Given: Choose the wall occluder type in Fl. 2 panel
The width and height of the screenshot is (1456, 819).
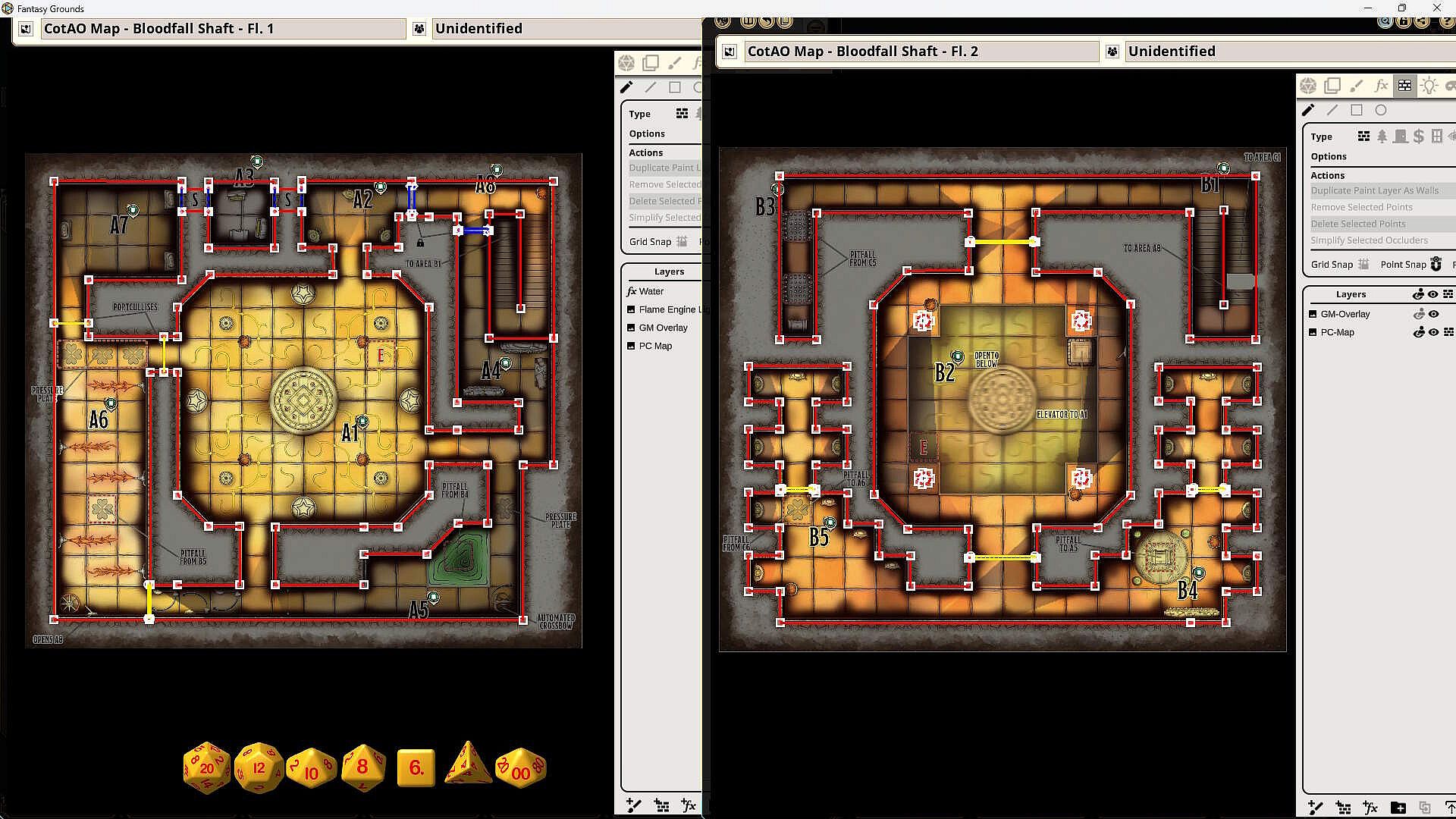Looking at the screenshot, I should tap(1363, 136).
